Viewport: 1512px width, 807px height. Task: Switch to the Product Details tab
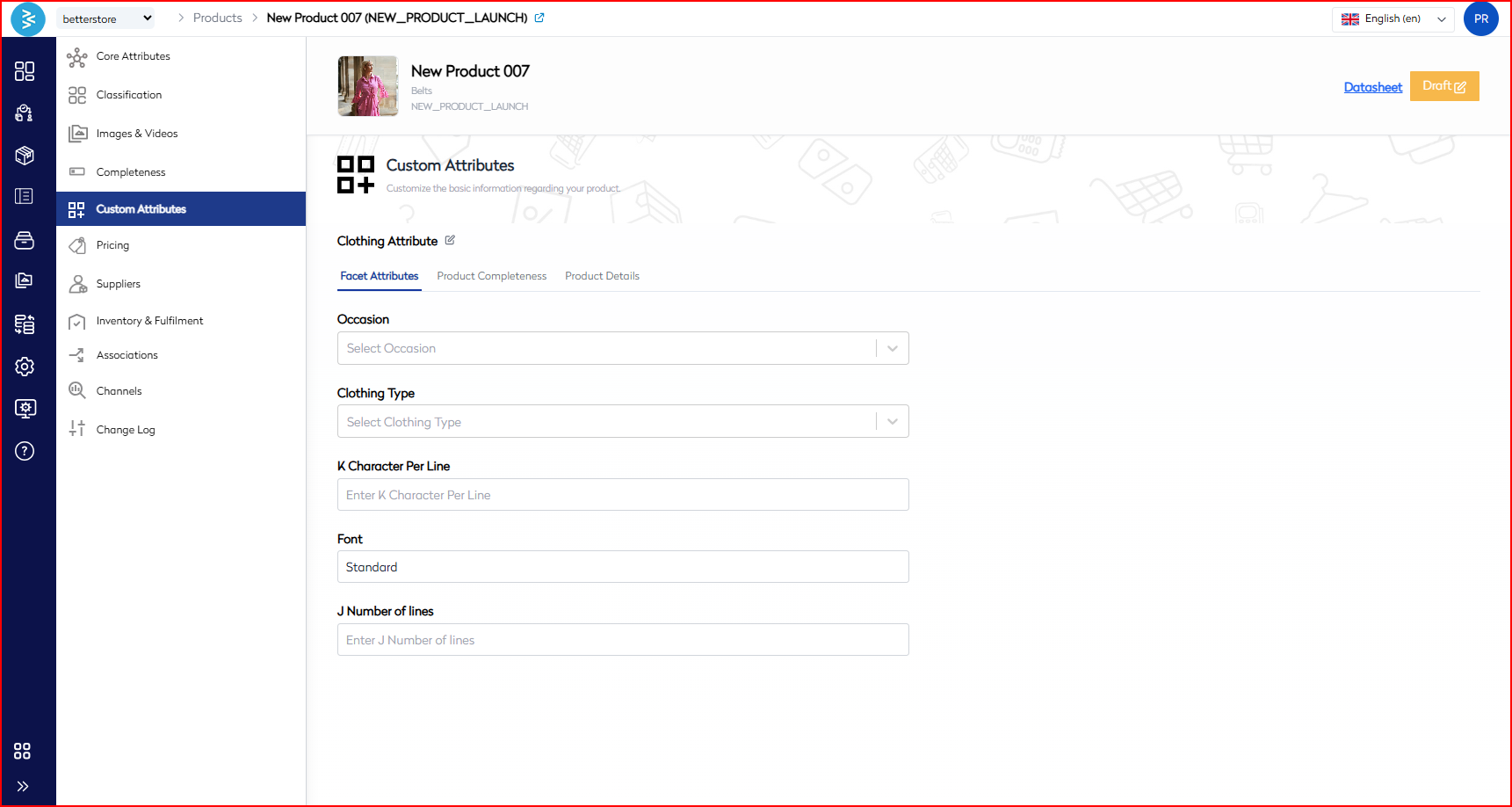602,276
